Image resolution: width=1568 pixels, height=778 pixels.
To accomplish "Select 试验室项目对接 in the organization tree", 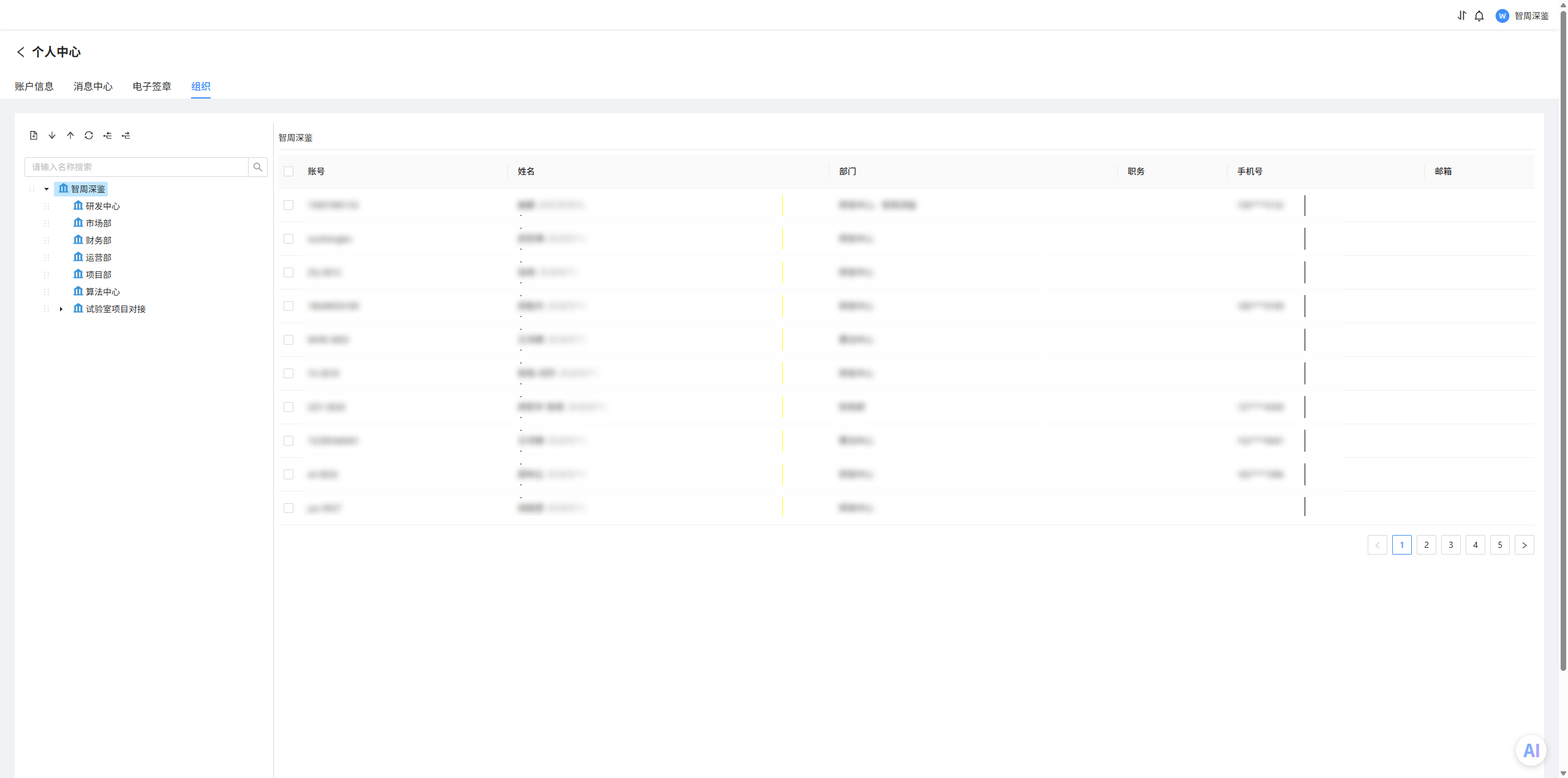I will [x=116, y=309].
